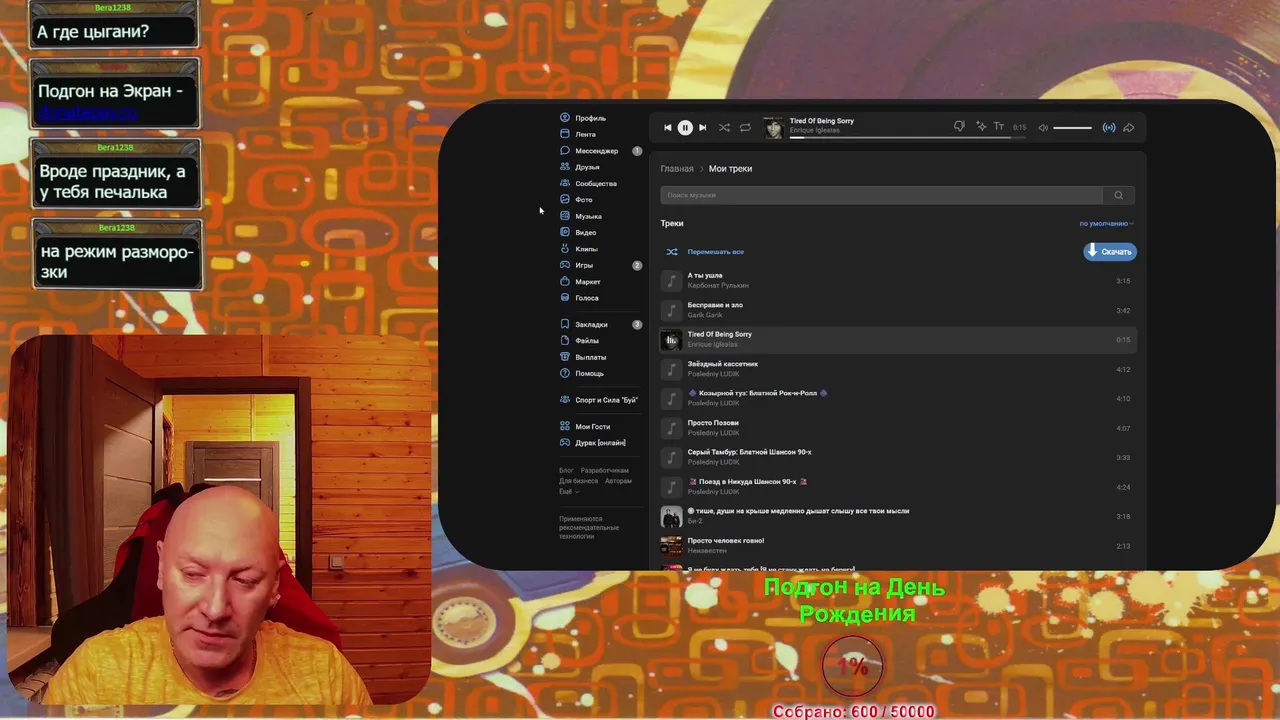
Task: Open the Файлы section
Action: (x=580, y=341)
